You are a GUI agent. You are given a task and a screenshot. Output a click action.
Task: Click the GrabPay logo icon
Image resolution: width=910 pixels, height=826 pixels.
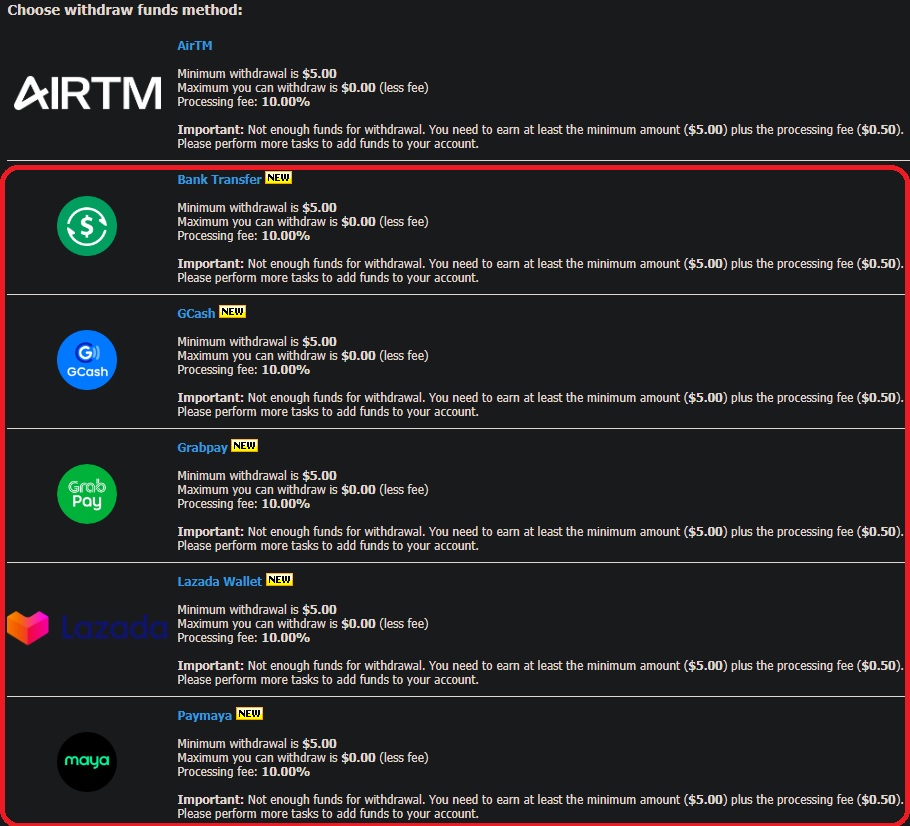87,494
